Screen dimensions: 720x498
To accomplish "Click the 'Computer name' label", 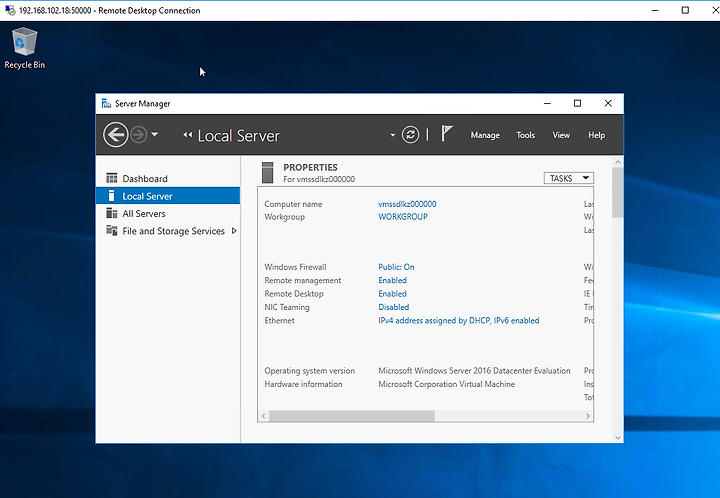I will click(x=293, y=204).
